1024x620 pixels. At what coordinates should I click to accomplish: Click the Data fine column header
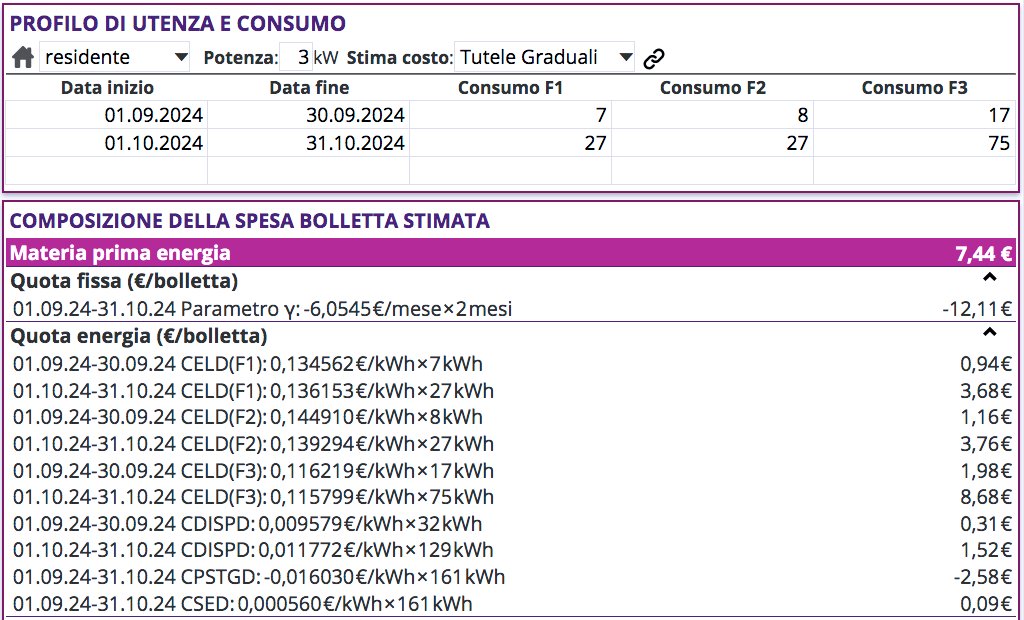pos(309,88)
